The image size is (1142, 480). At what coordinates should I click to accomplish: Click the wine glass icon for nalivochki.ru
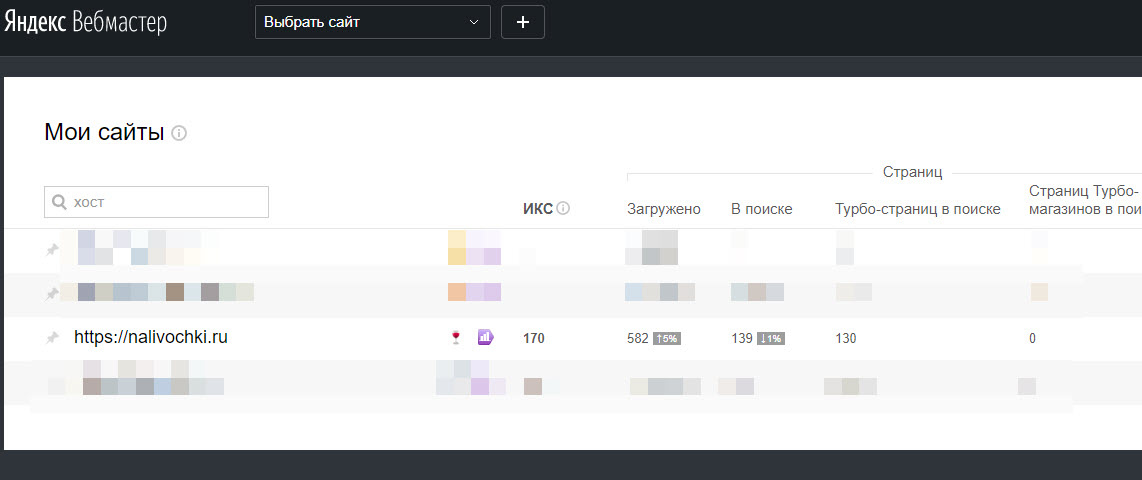(x=456, y=338)
